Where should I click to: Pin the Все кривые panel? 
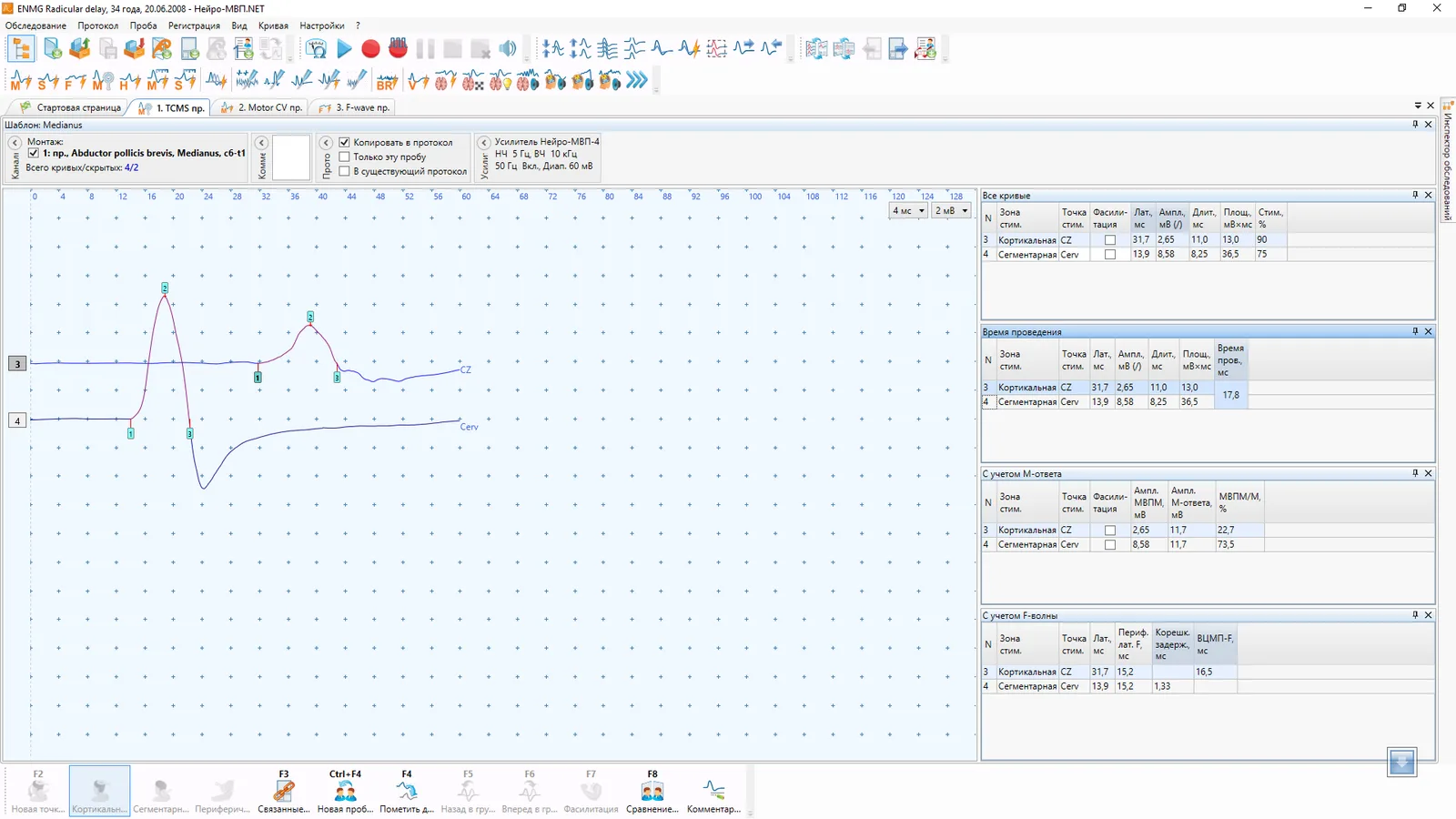1415,195
